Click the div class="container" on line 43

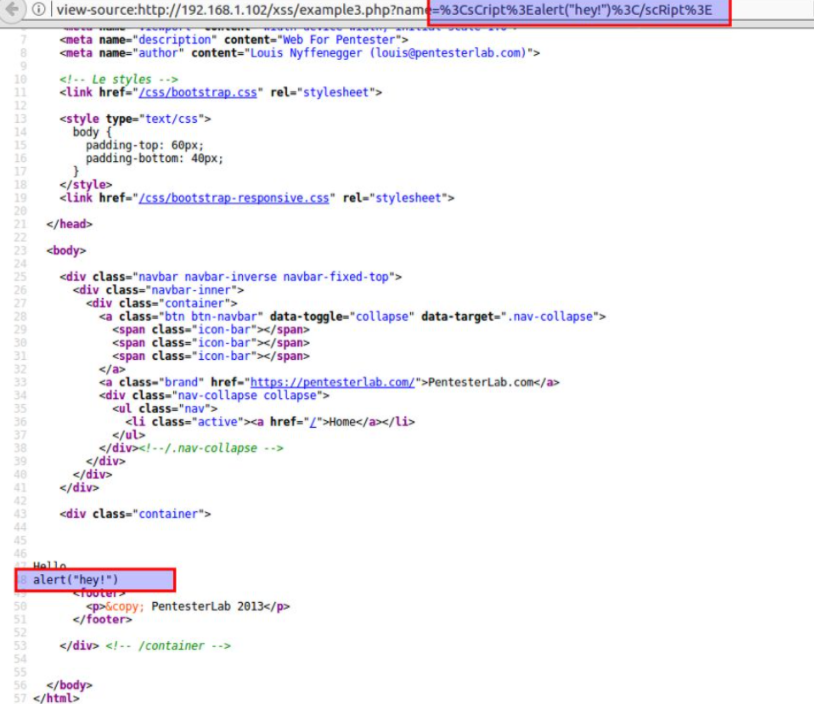tap(135, 514)
